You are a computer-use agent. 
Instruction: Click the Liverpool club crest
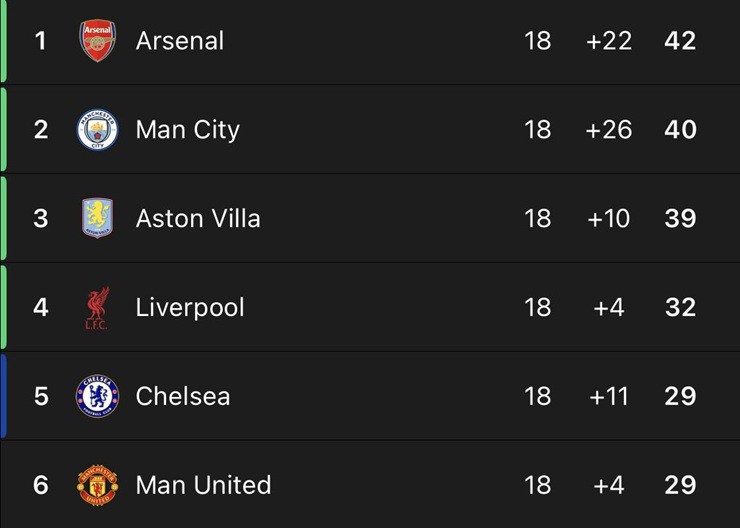[98, 307]
